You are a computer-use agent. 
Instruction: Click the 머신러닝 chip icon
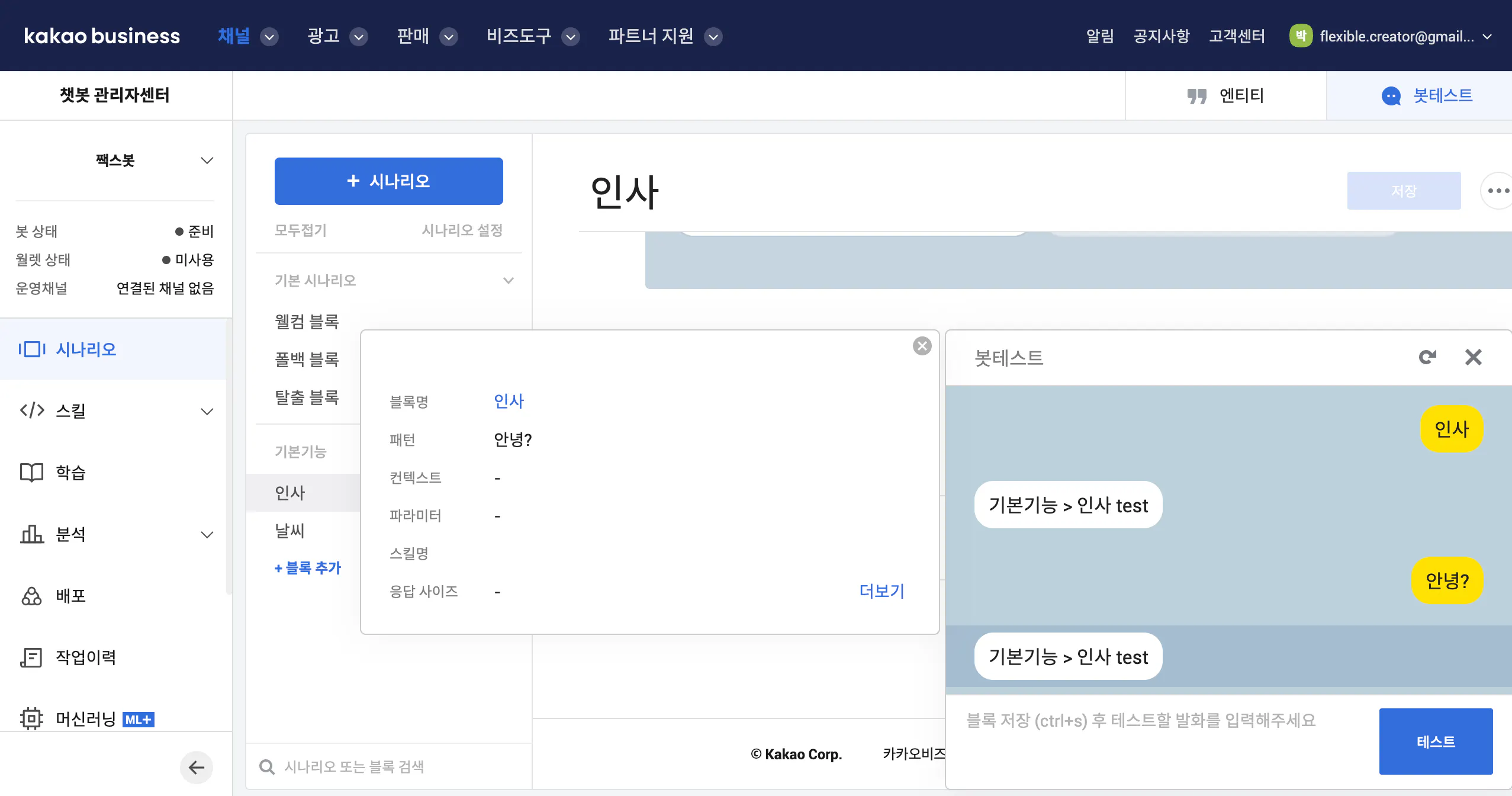(x=32, y=718)
